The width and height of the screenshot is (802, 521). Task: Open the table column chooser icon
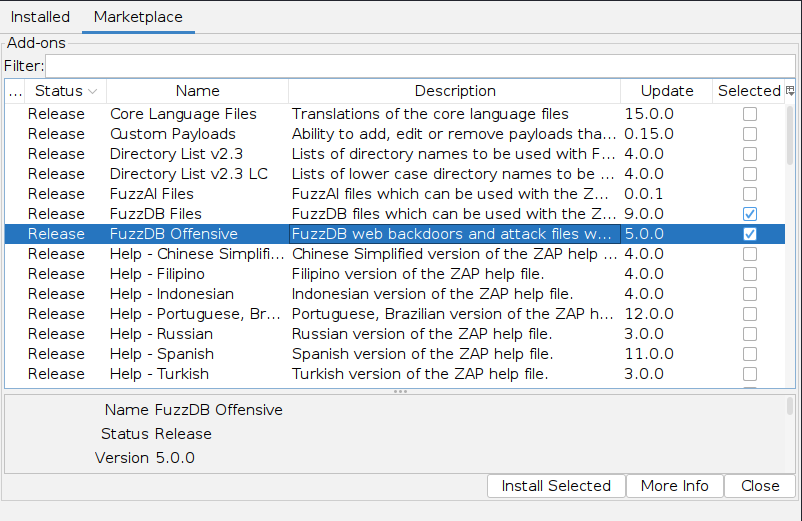point(790,91)
